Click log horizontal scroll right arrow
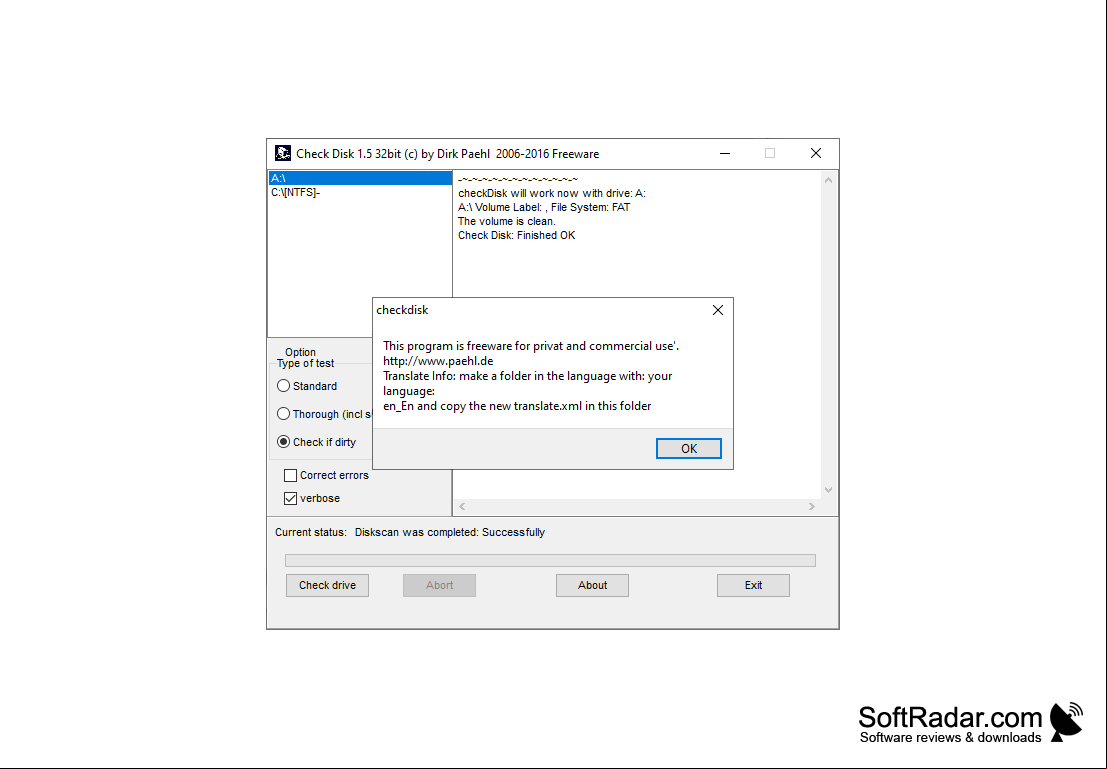This screenshot has height=769, width=1107. point(812,506)
